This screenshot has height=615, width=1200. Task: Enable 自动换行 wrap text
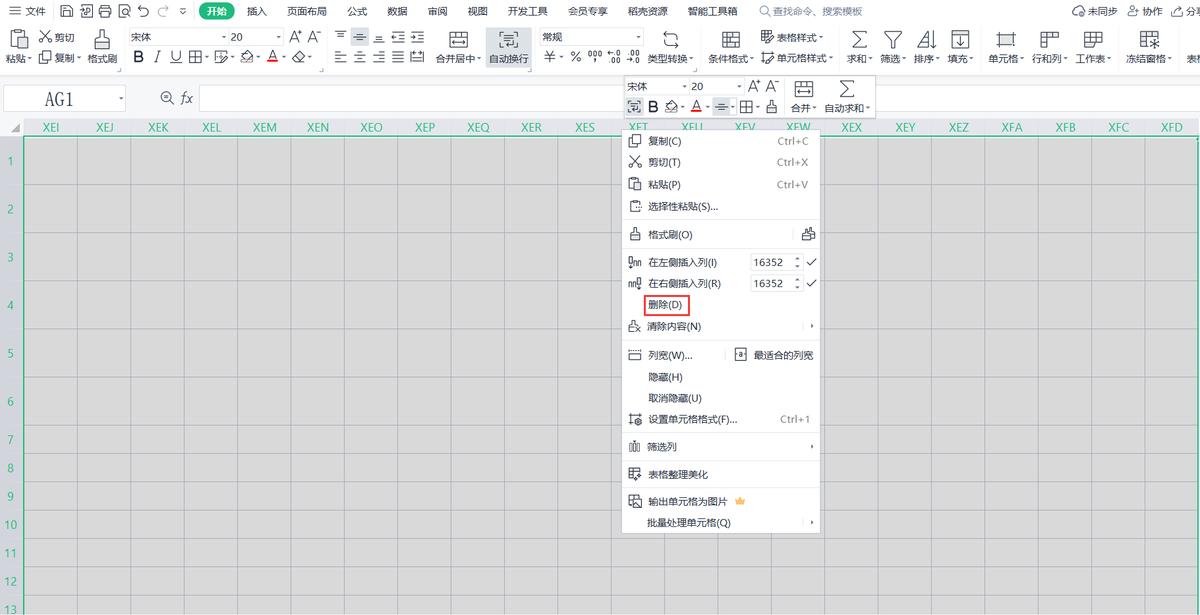(508, 47)
